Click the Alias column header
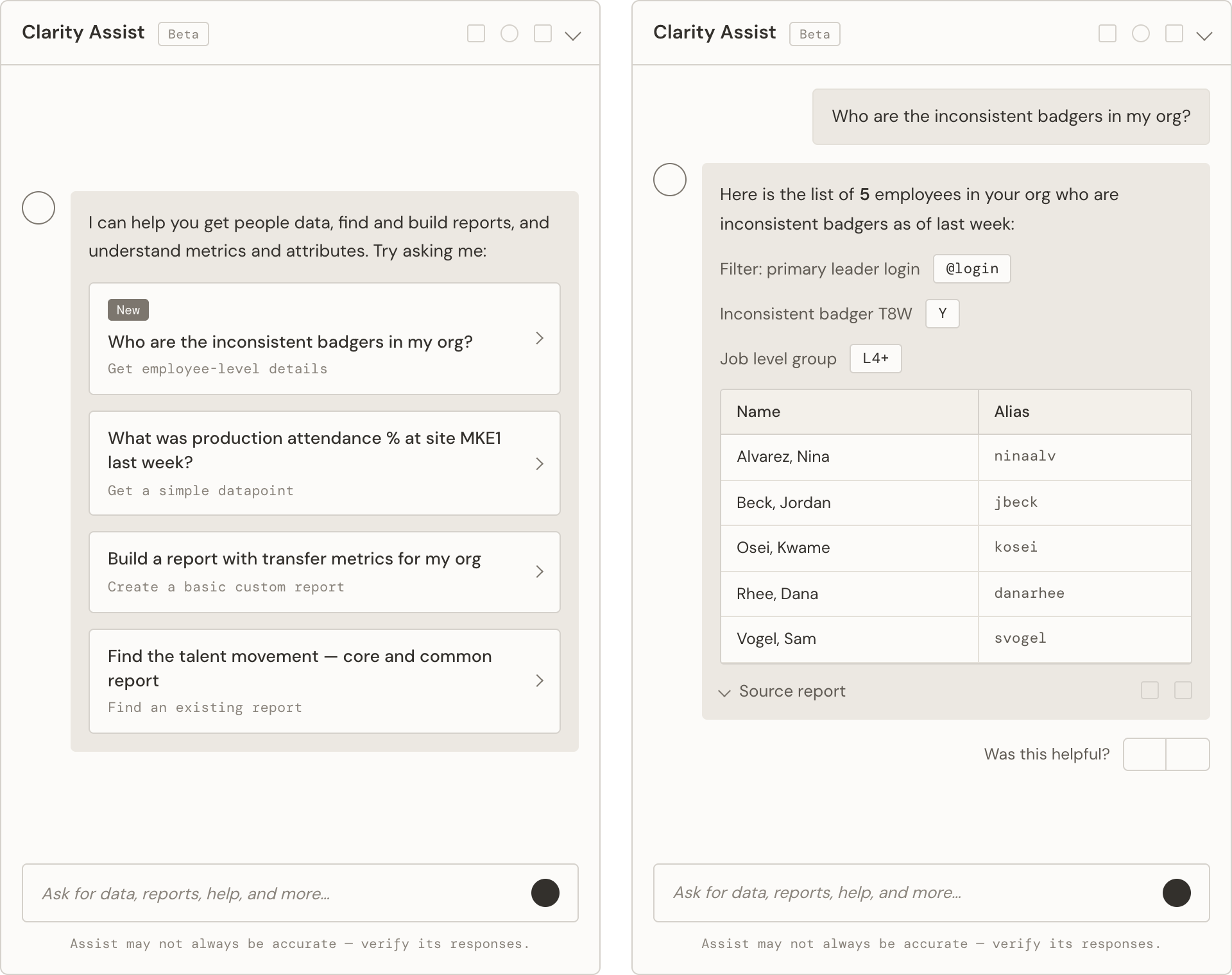 point(1085,412)
